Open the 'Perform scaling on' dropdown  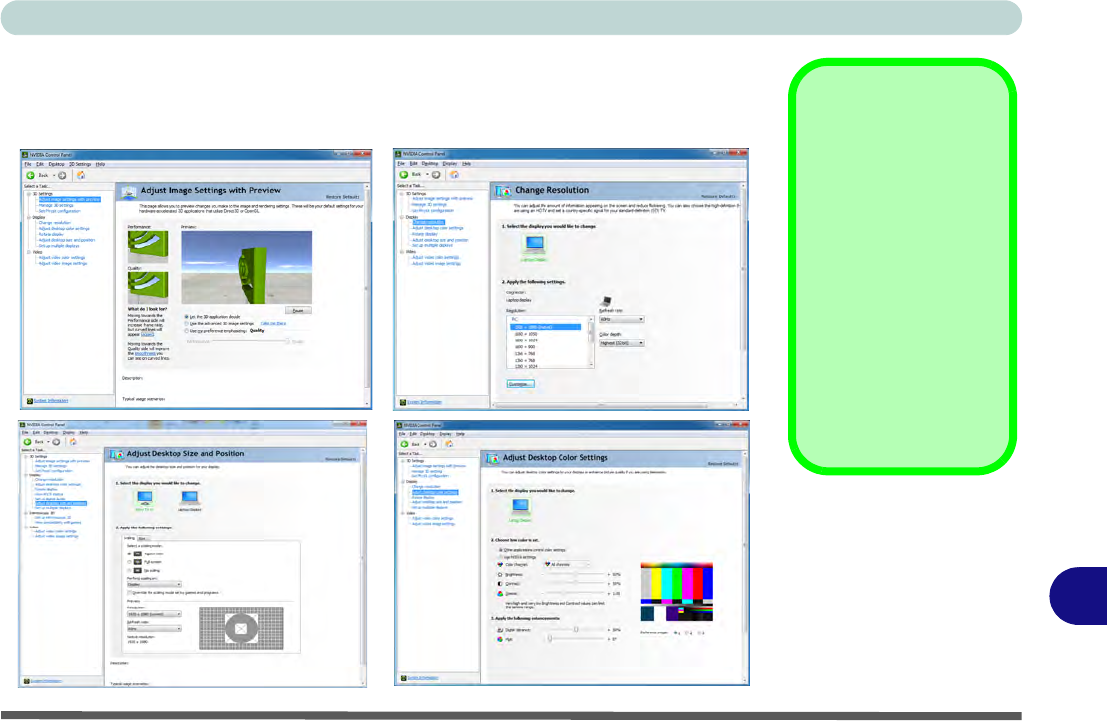tap(154, 585)
